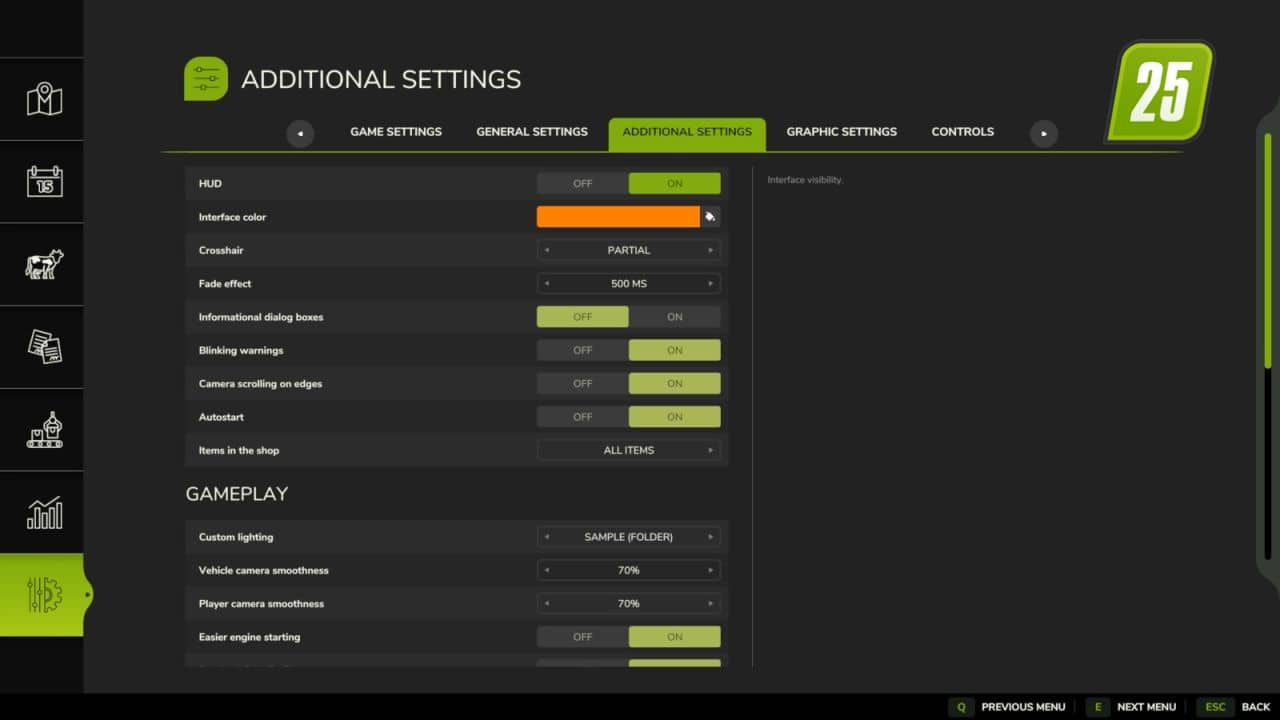Screen dimensions: 1280x720
Task: Click the green settings icon beside page title
Action: [x=206, y=79]
